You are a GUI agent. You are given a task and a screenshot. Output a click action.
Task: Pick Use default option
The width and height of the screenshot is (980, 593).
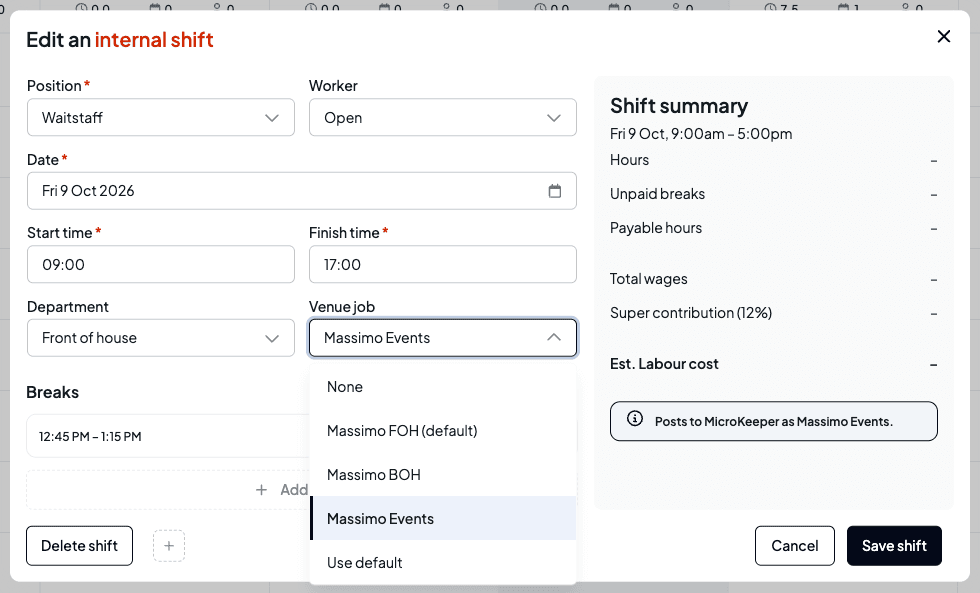click(442, 562)
